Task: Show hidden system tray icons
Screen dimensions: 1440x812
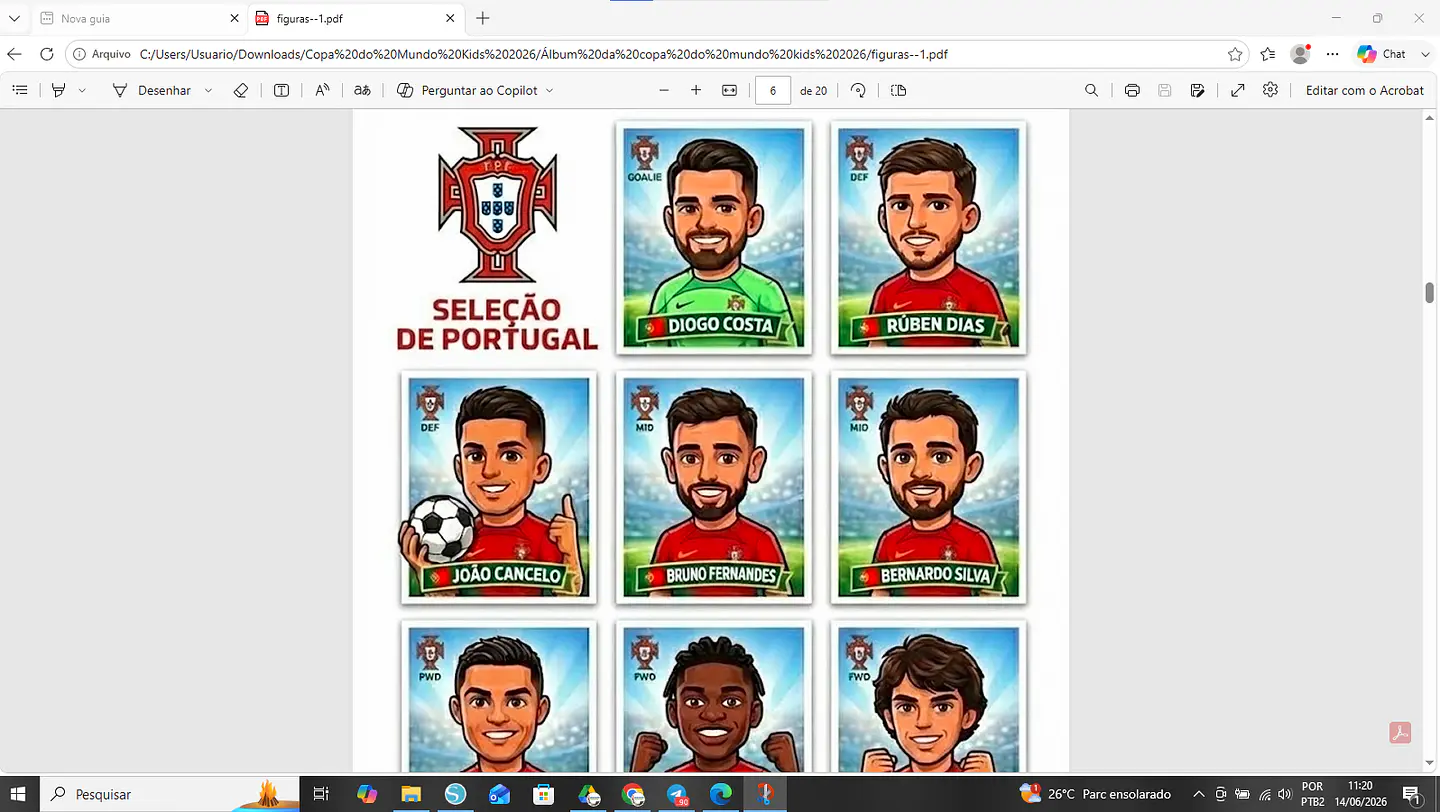Action: pyautogui.click(x=1198, y=794)
